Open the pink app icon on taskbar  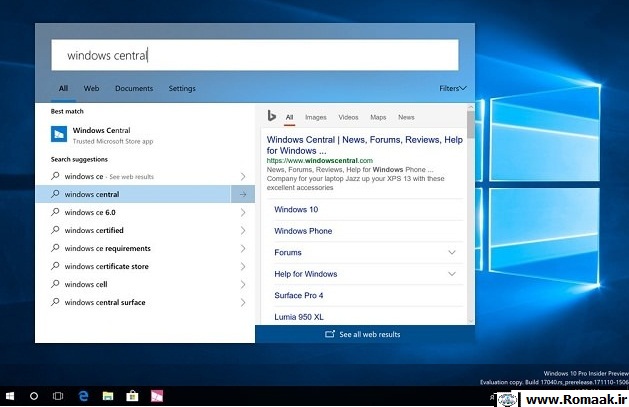(x=157, y=396)
